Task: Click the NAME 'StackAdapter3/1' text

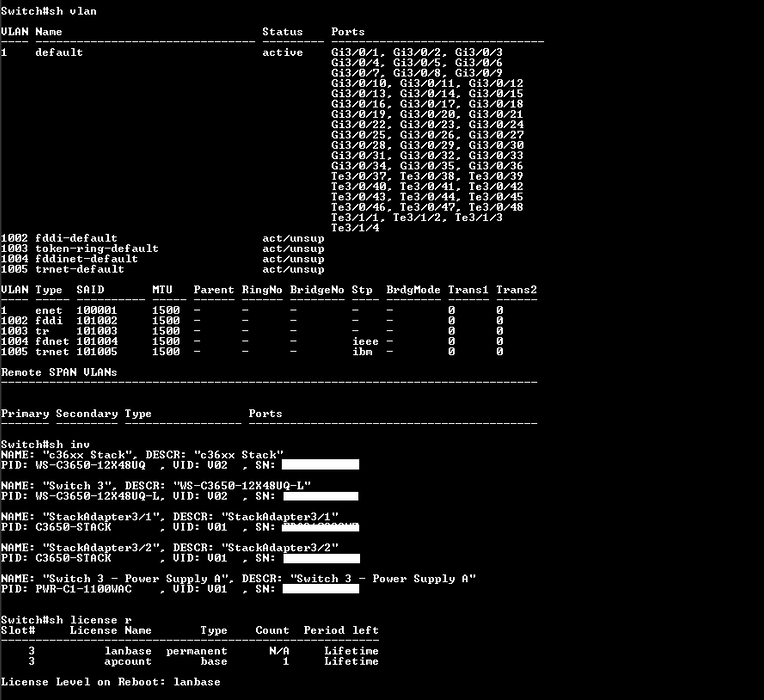Action: pos(104,516)
